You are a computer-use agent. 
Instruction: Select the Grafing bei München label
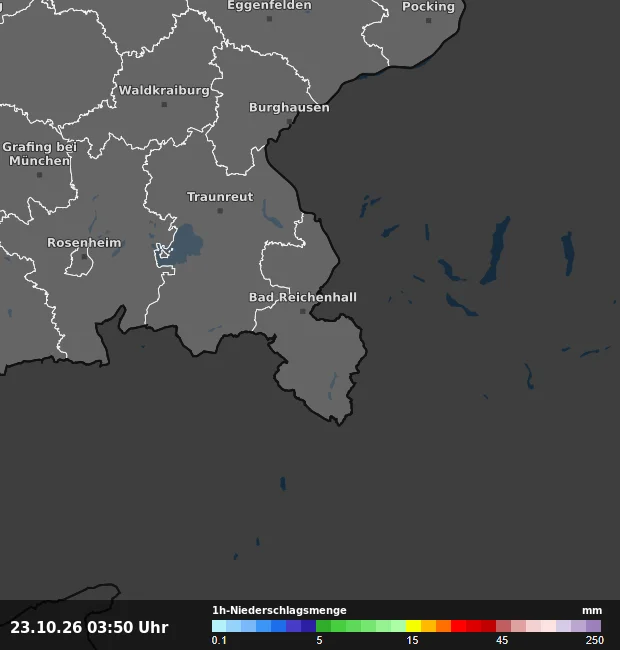coord(40,154)
